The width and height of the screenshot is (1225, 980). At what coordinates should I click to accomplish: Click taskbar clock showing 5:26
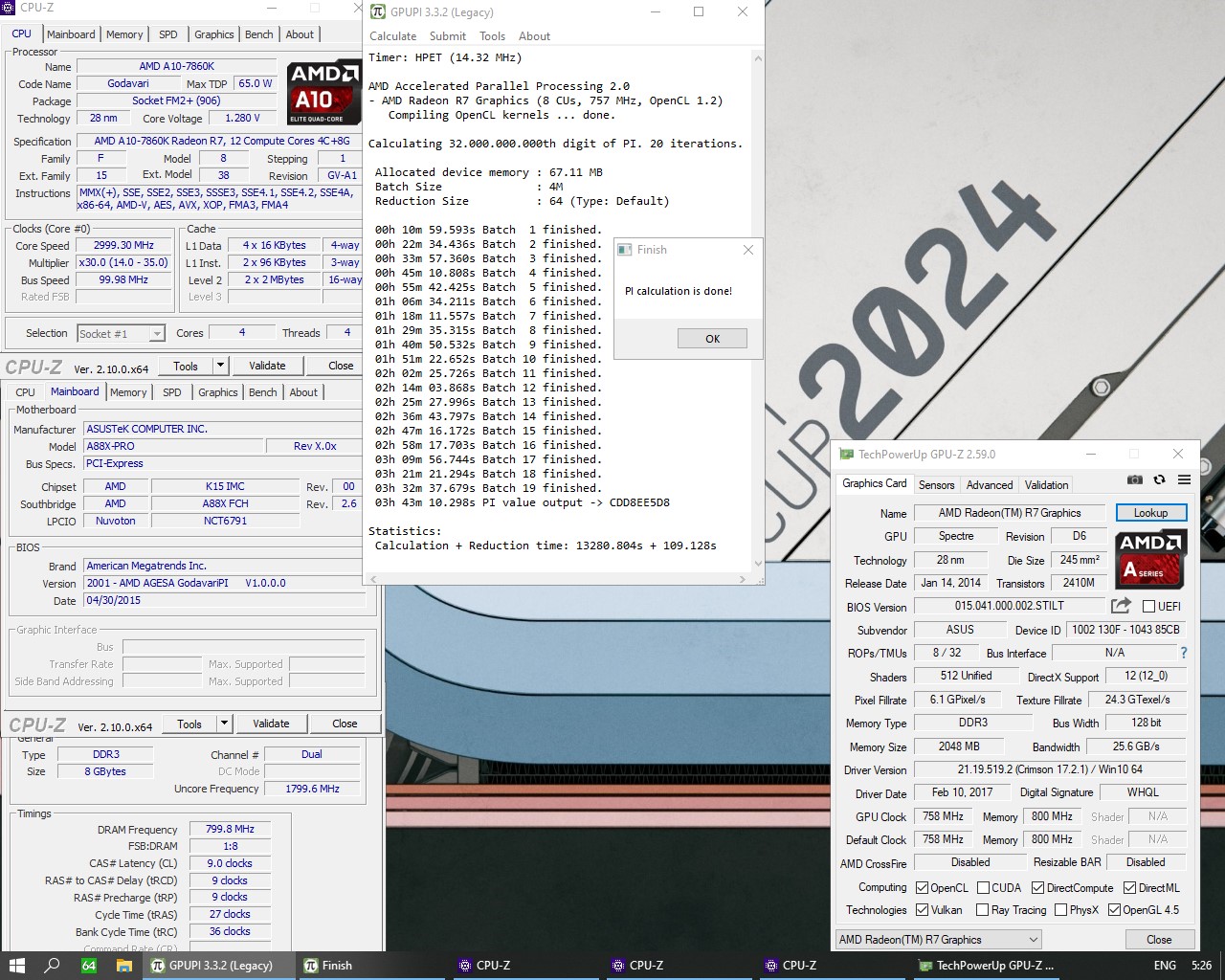[x=1201, y=966]
